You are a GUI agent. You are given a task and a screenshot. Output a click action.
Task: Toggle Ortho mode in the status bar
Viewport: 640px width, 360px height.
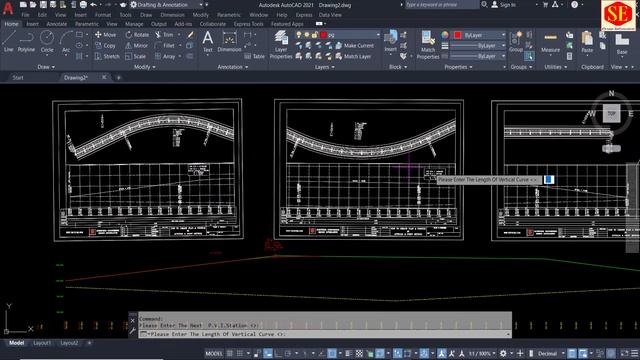(x=278, y=353)
